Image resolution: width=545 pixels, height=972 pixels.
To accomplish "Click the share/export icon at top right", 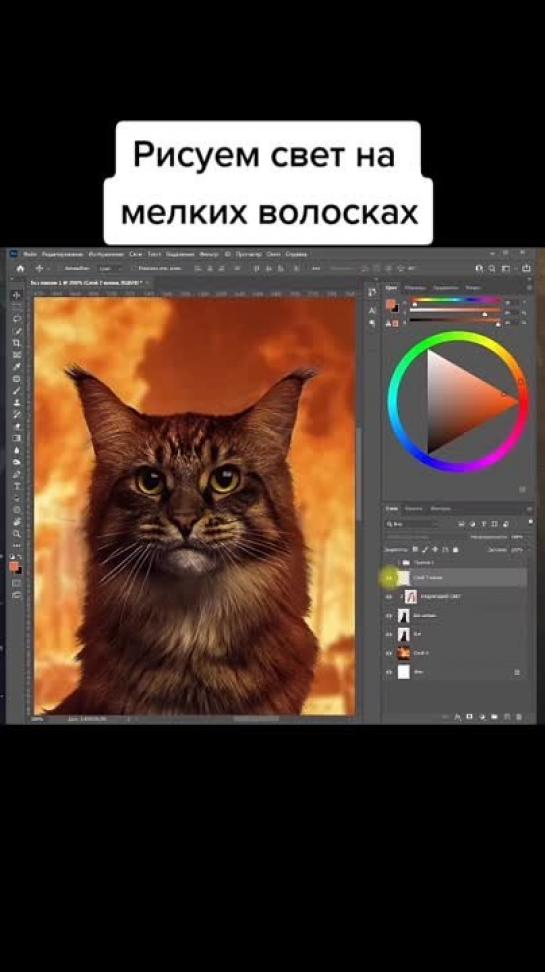I will [x=526, y=268].
